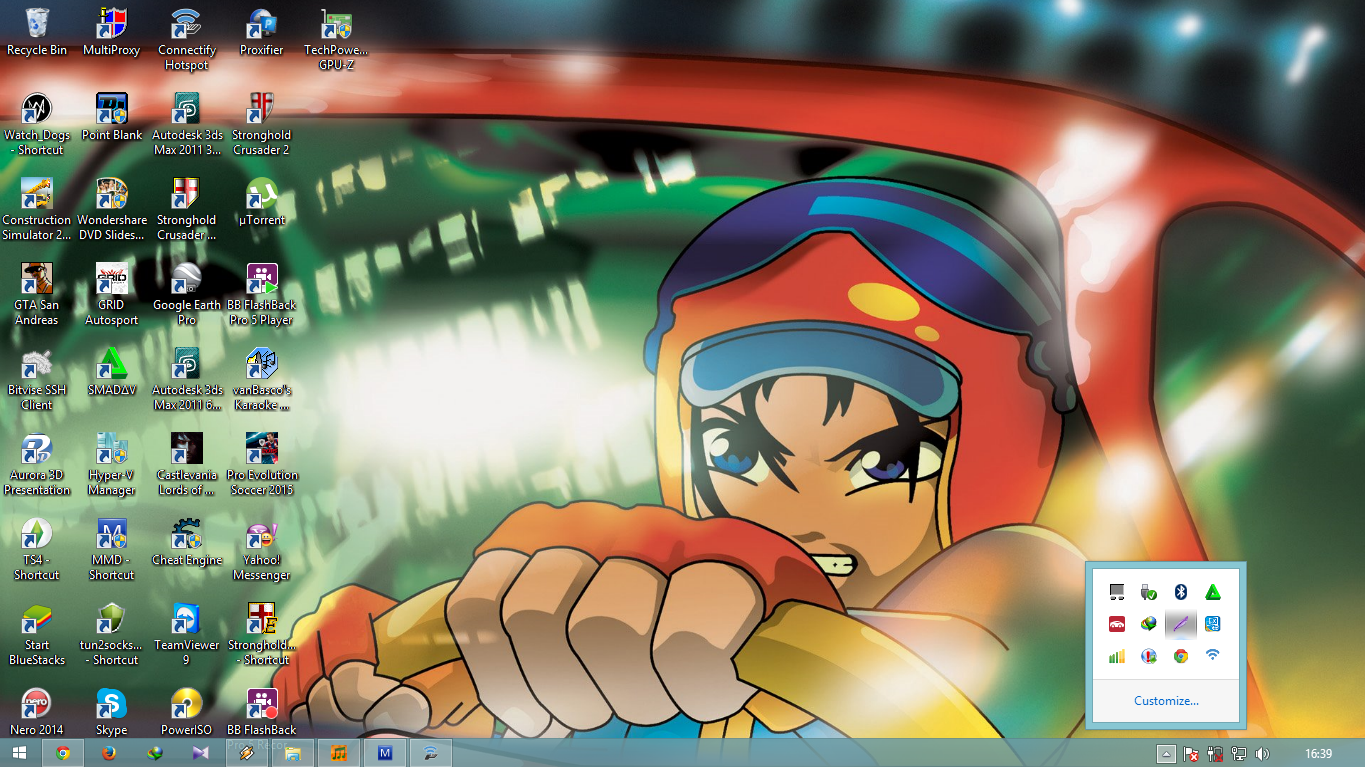Open Chrome from the tray popup

click(1181, 656)
